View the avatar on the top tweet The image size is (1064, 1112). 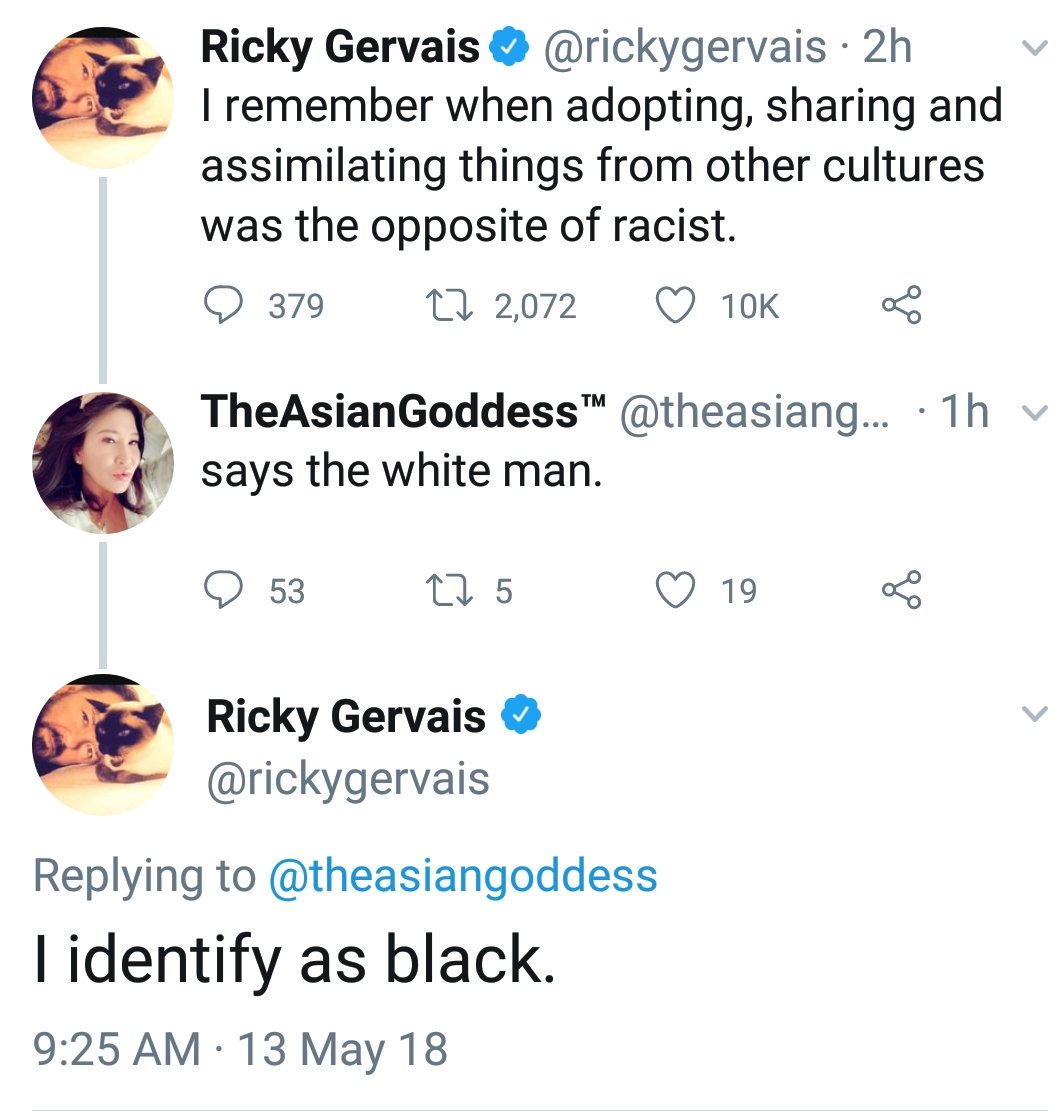click(x=103, y=98)
